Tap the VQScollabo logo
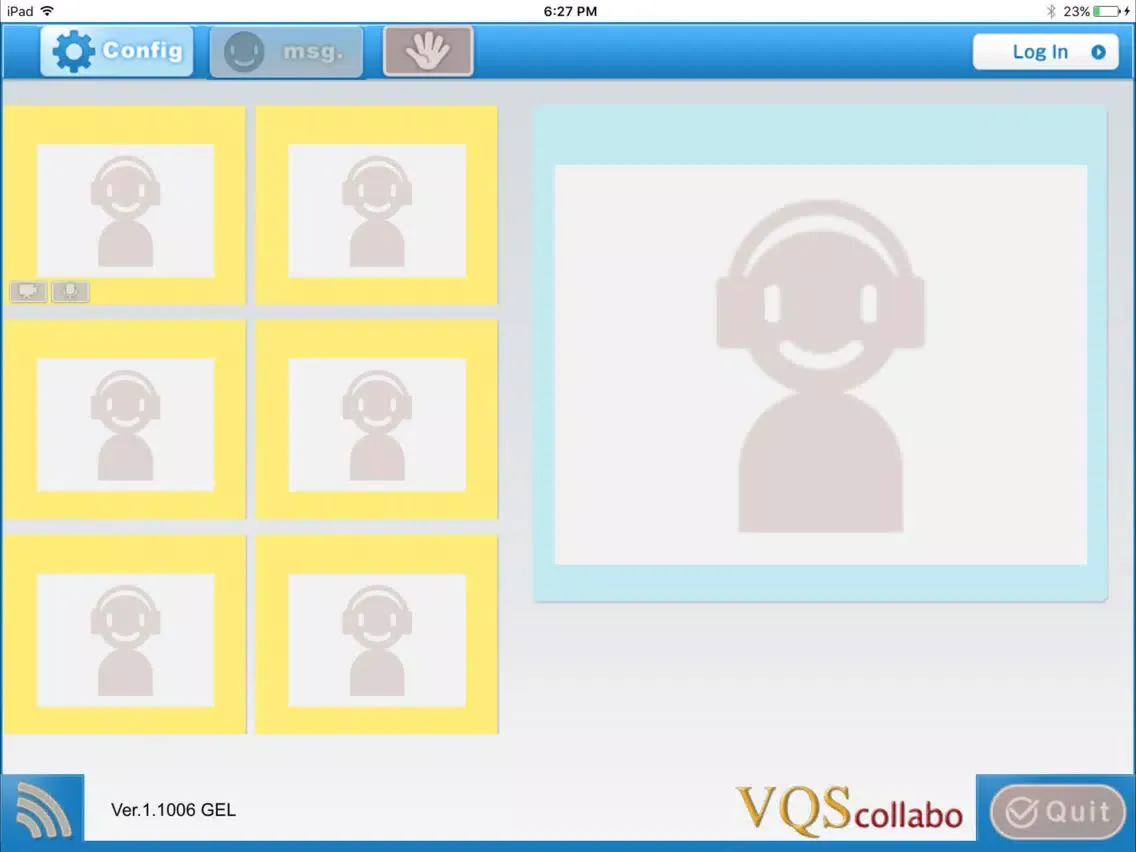 [x=849, y=810]
